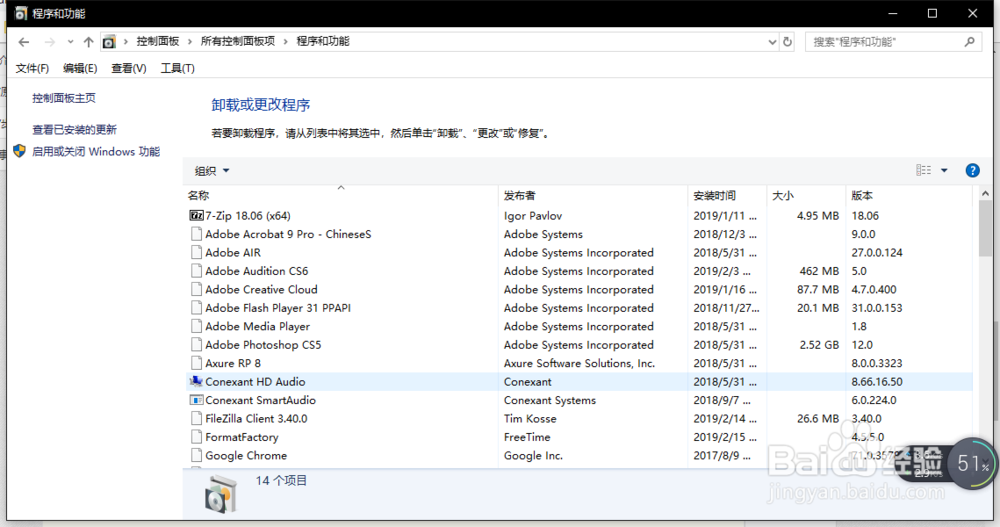
Task: Select the Adobe Photoshop CS5 entry
Action: (263, 345)
